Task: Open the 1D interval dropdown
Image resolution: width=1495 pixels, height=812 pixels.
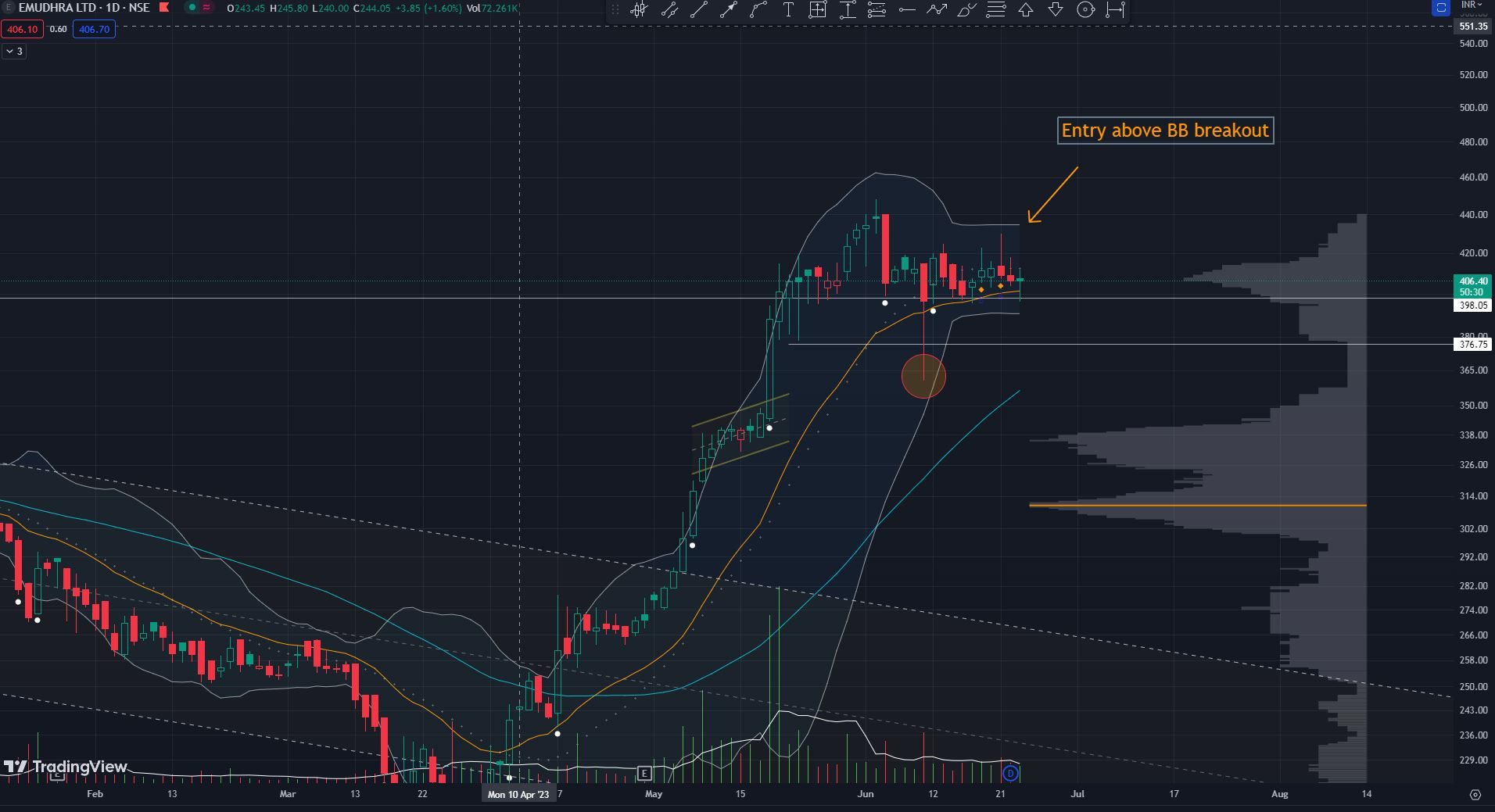Action: (x=112, y=8)
